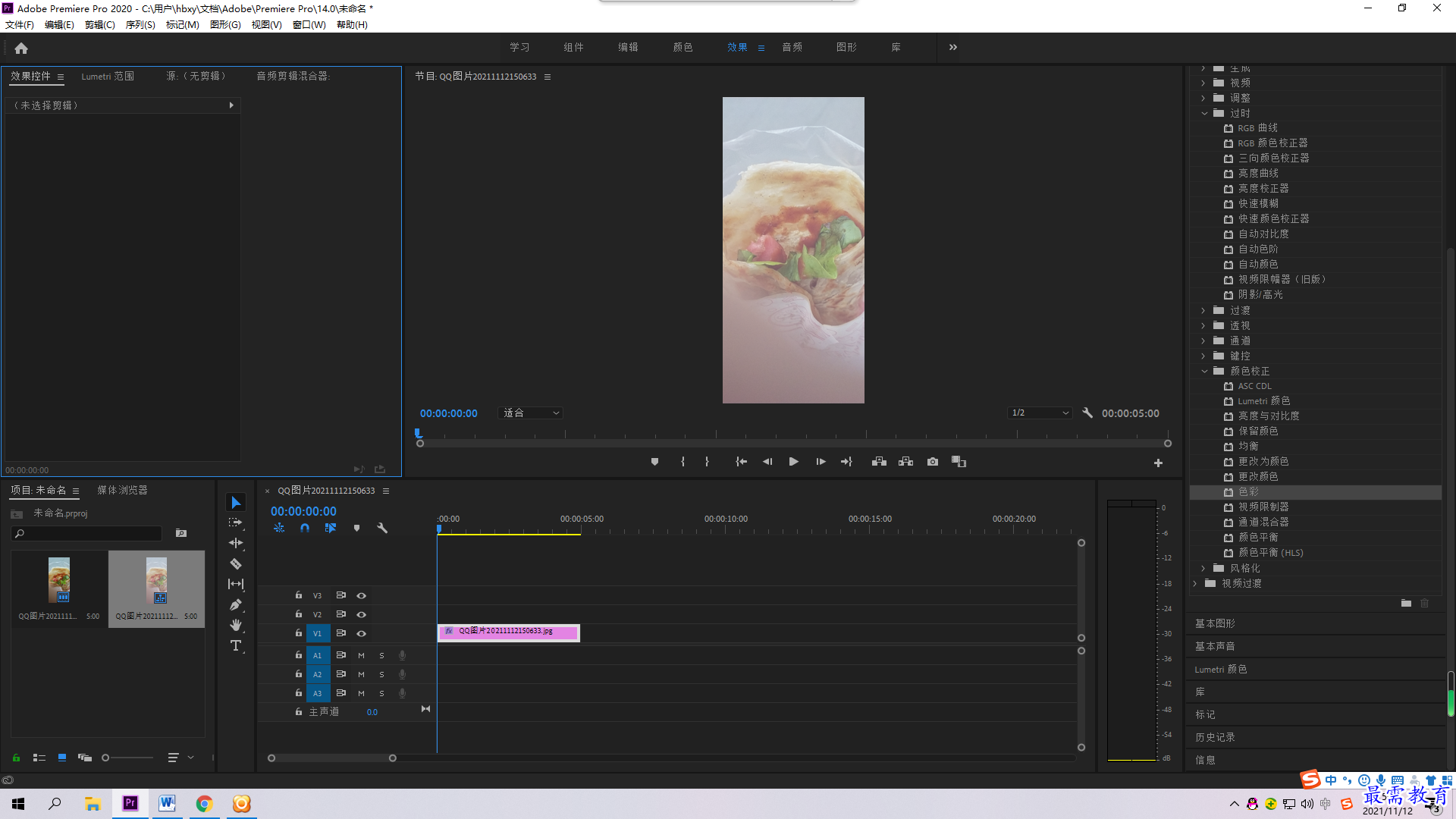The height and width of the screenshot is (819, 1456).
Task: Toggle A1 track targeting
Action: [318, 655]
